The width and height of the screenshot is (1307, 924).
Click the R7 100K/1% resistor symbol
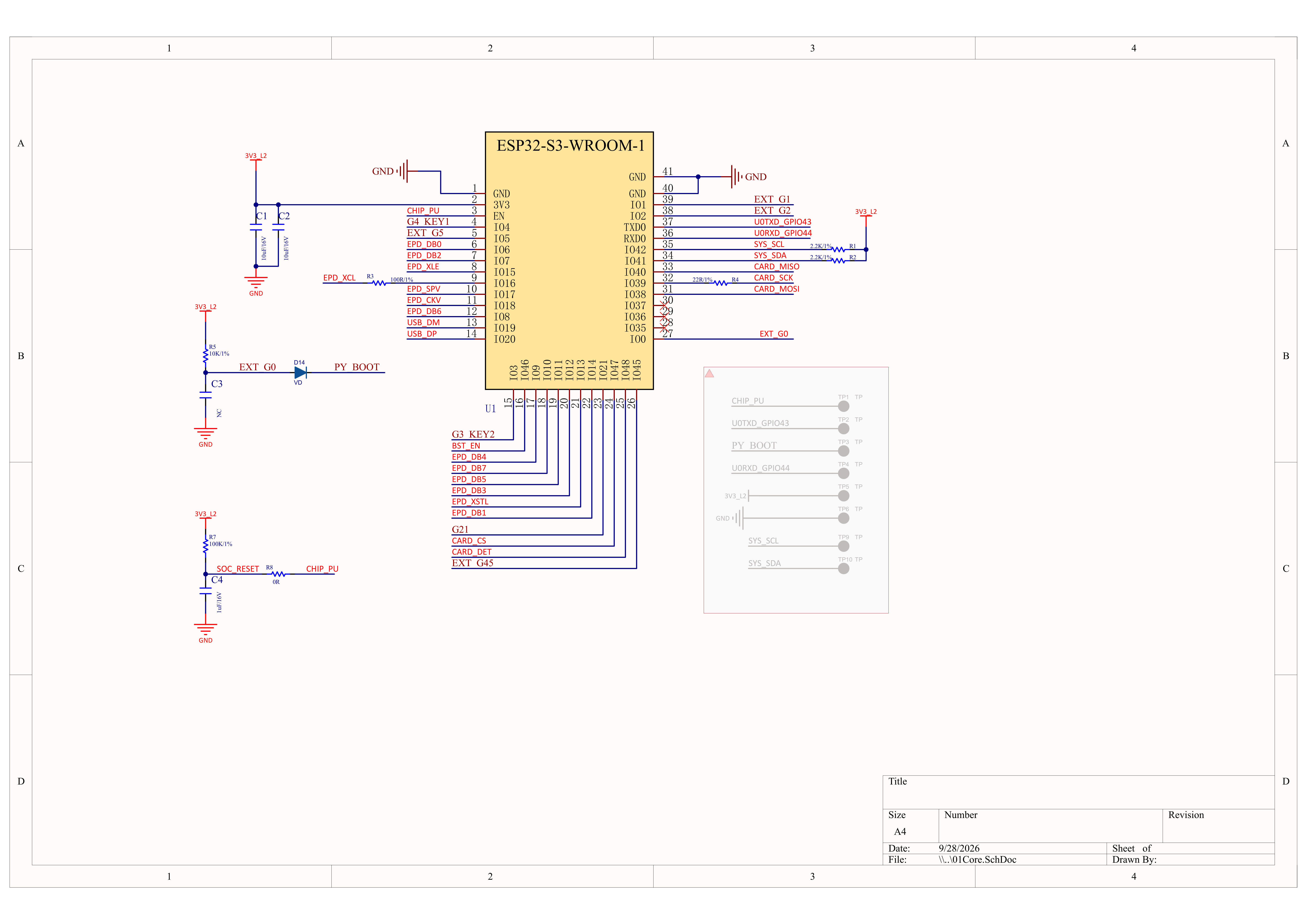pos(205,546)
